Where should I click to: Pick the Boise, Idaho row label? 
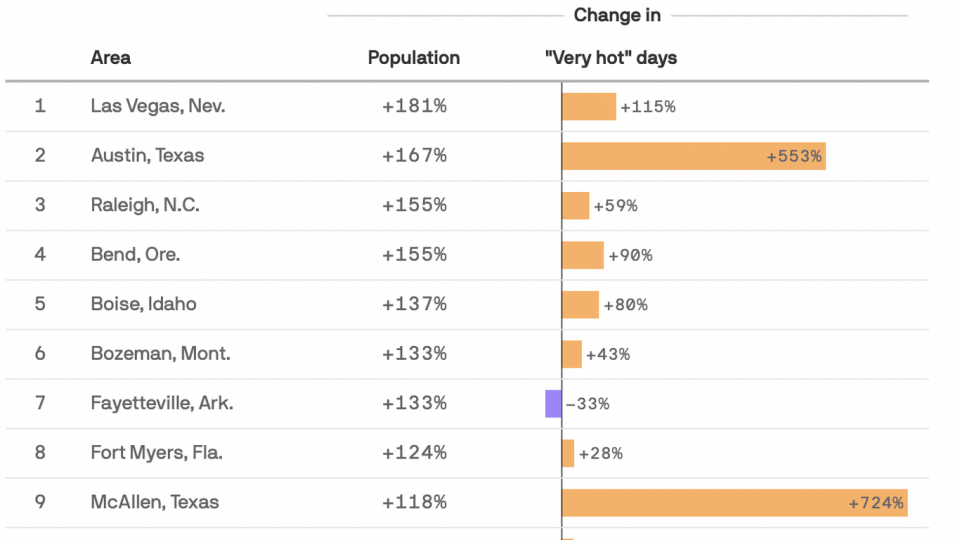click(143, 304)
